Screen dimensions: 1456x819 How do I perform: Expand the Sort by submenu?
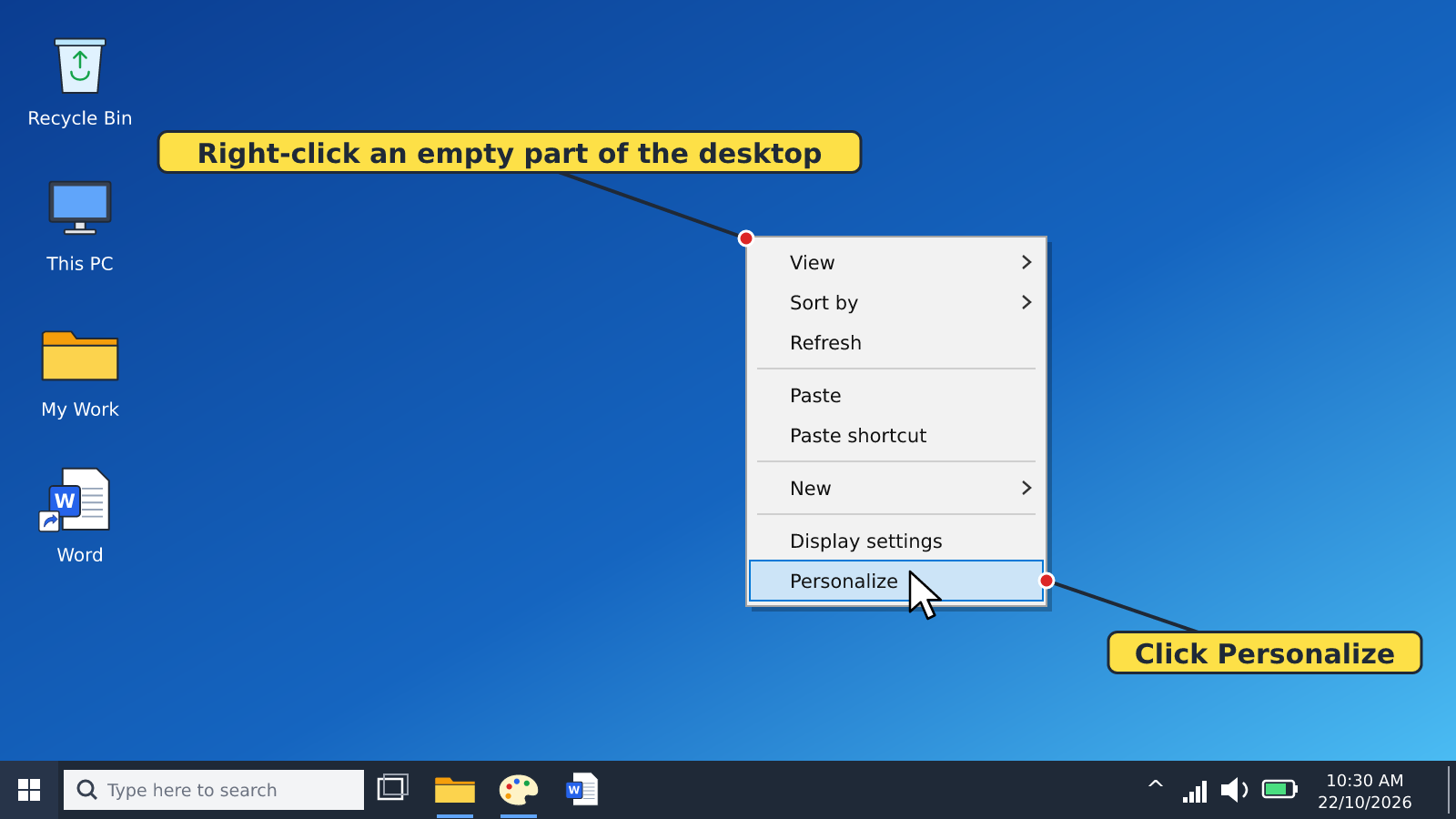tap(896, 302)
